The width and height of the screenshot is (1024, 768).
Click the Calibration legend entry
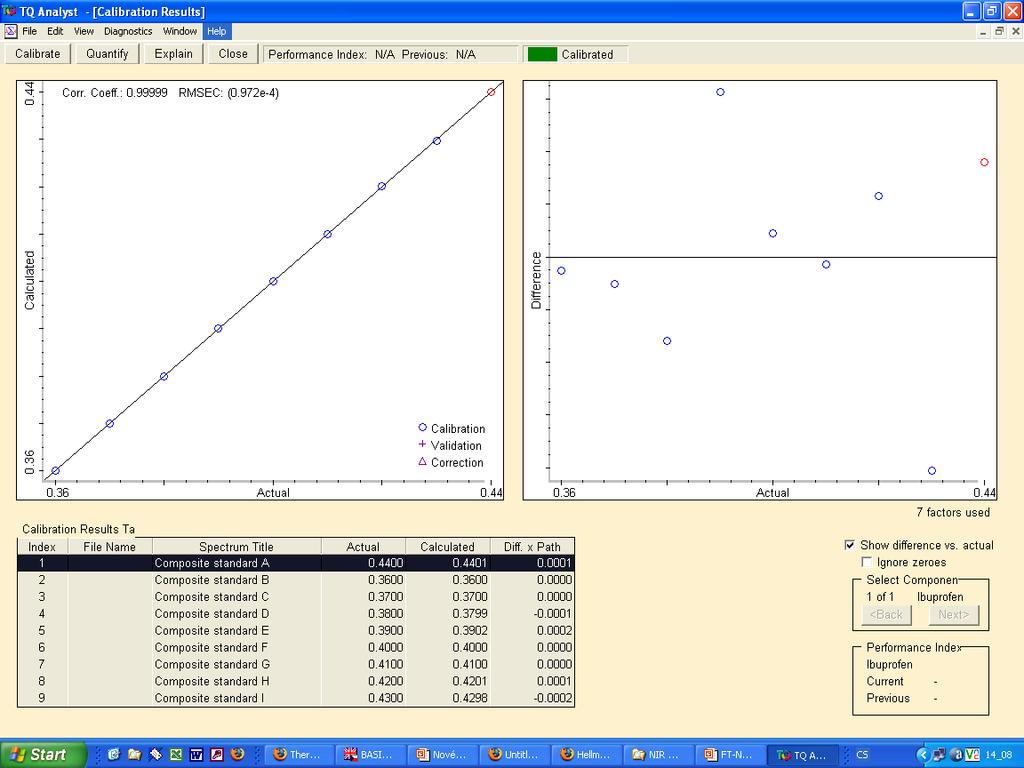click(451, 428)
